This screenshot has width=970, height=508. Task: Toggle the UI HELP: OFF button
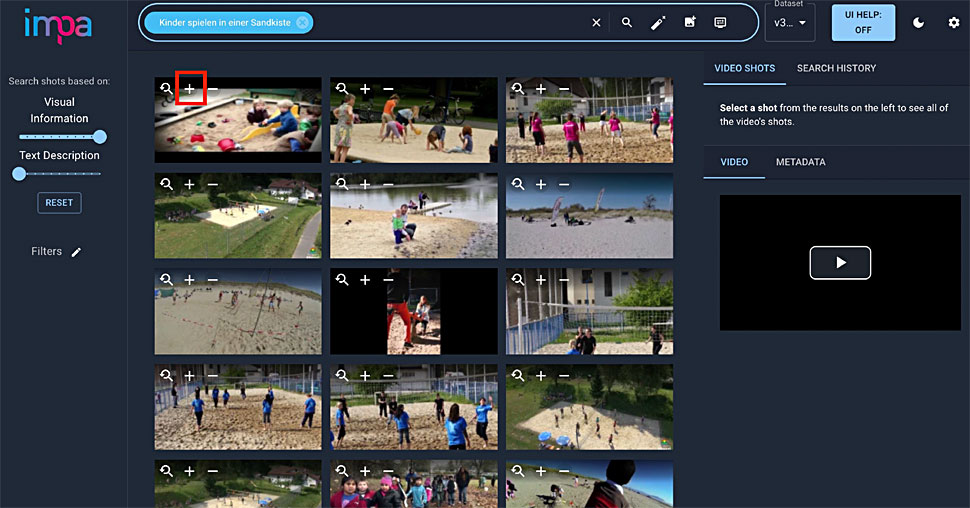pos(863,22)
